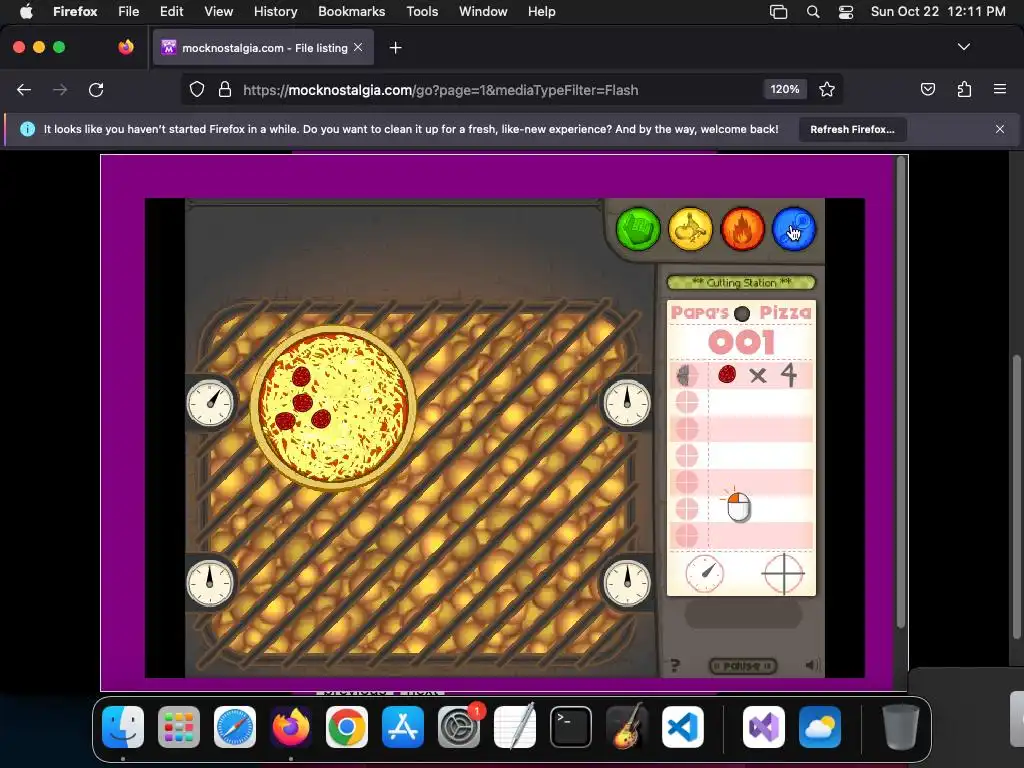Open the Window menu
Viewport: 1024px width, 768px height.
click(483, 12)
